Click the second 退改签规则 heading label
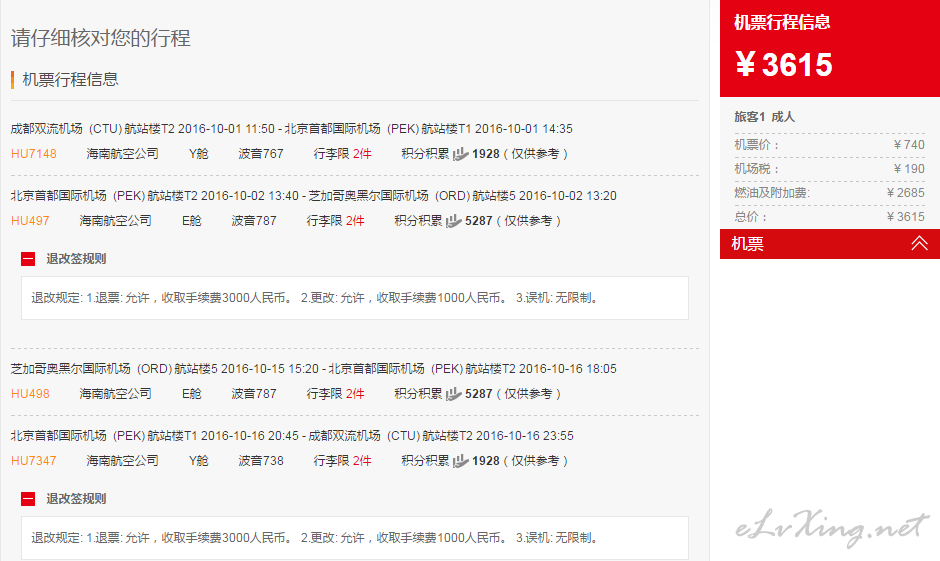This screenshot has width=940, height=561. (76, 499)
